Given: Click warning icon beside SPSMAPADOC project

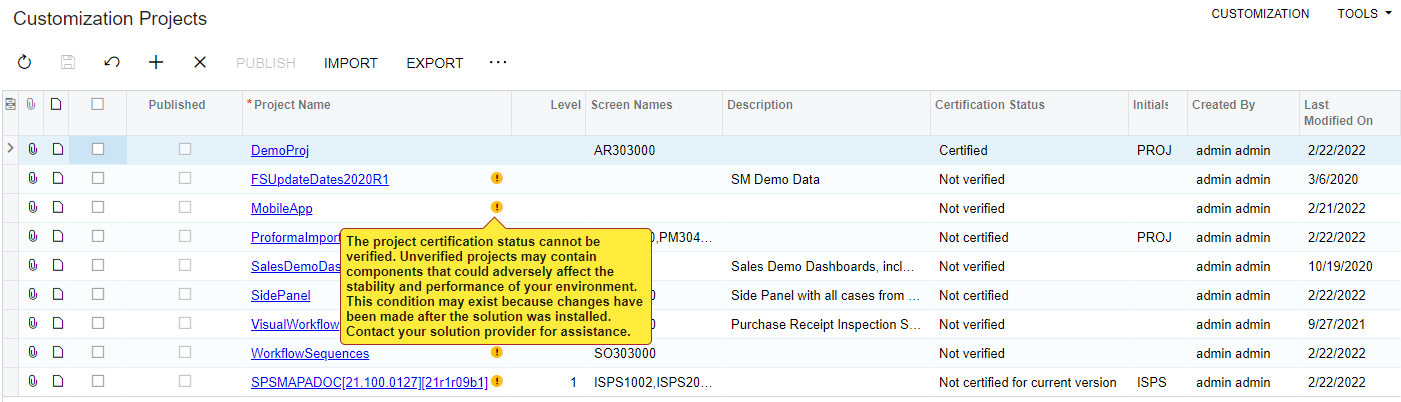Looking at the screenshot, I should [497, 381].
